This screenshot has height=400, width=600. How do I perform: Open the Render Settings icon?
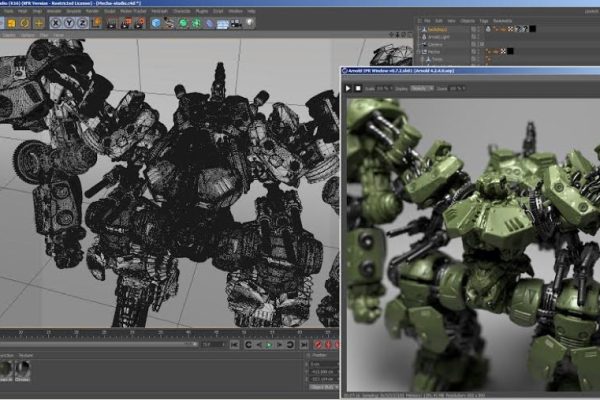140,24
